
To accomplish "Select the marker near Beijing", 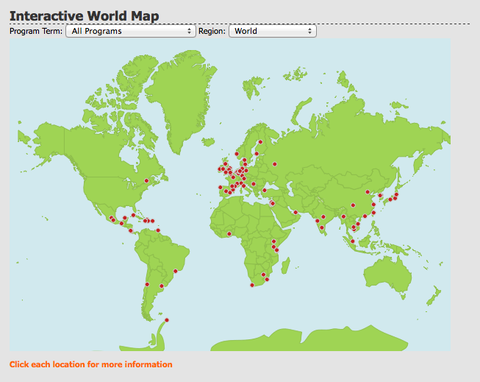I will point(368,192).
